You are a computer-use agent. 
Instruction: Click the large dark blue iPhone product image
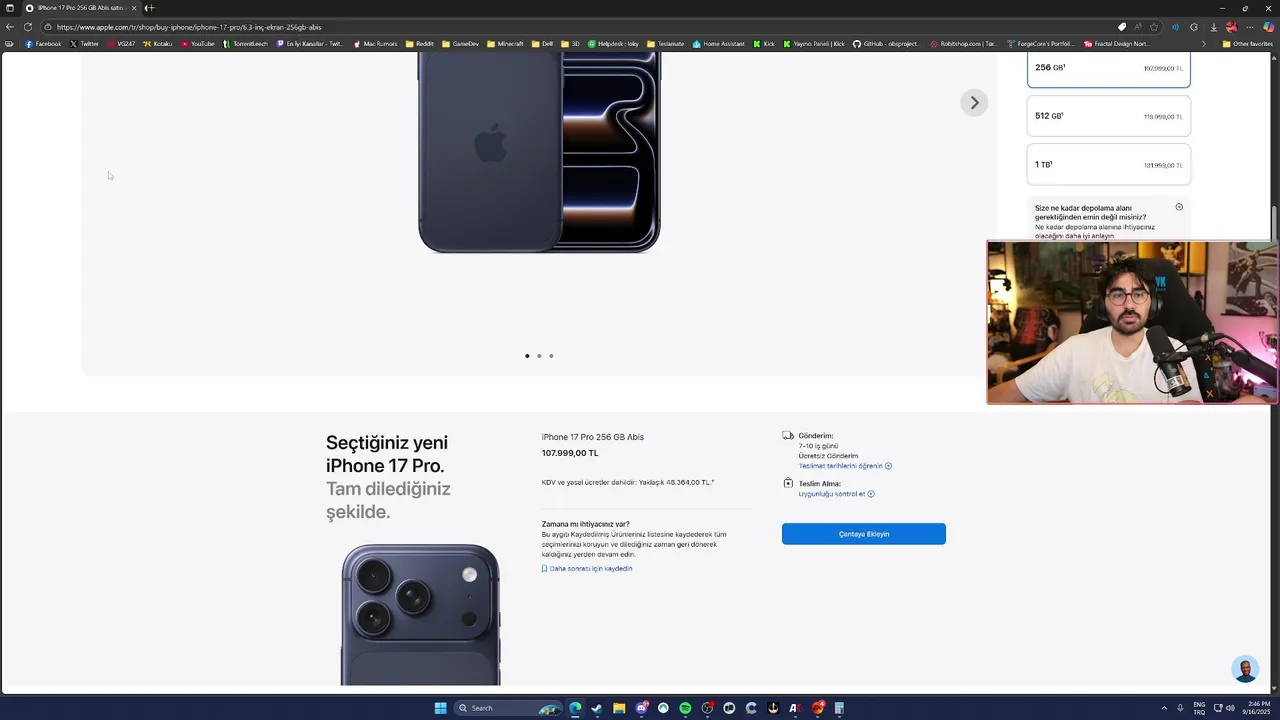[x=539, y=150]
